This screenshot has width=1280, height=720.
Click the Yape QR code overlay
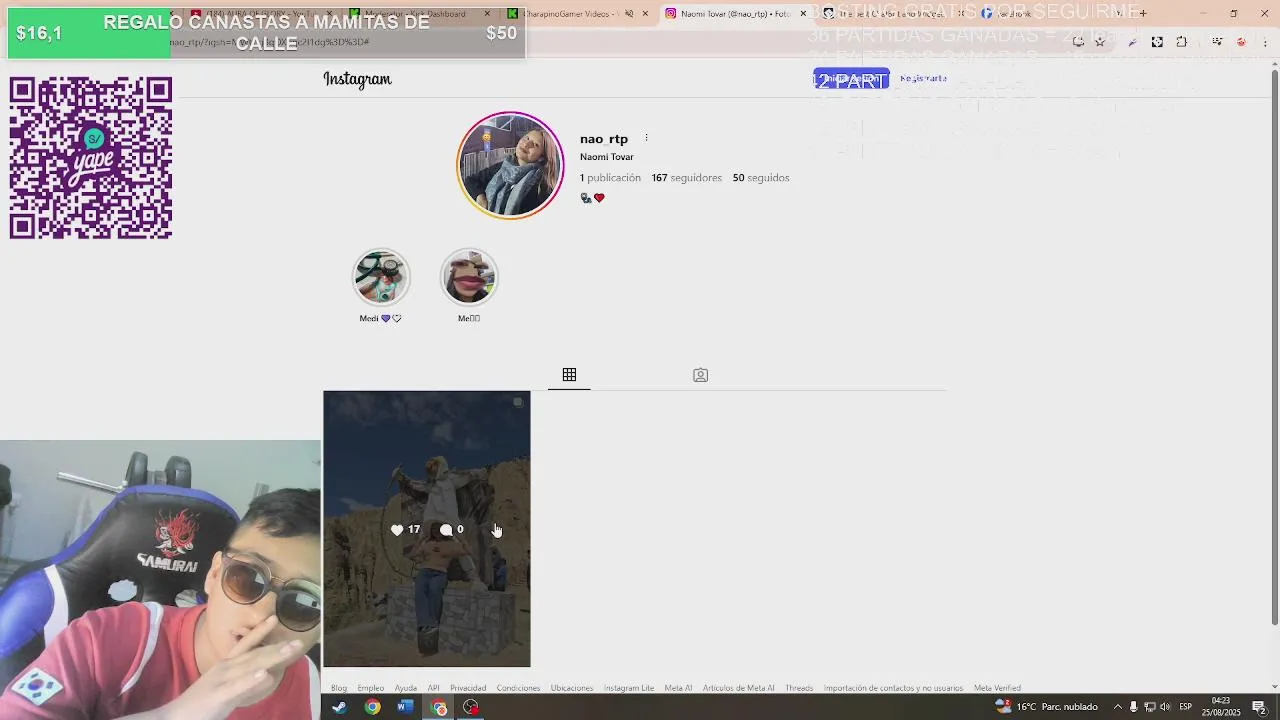[x=91, y=158]
